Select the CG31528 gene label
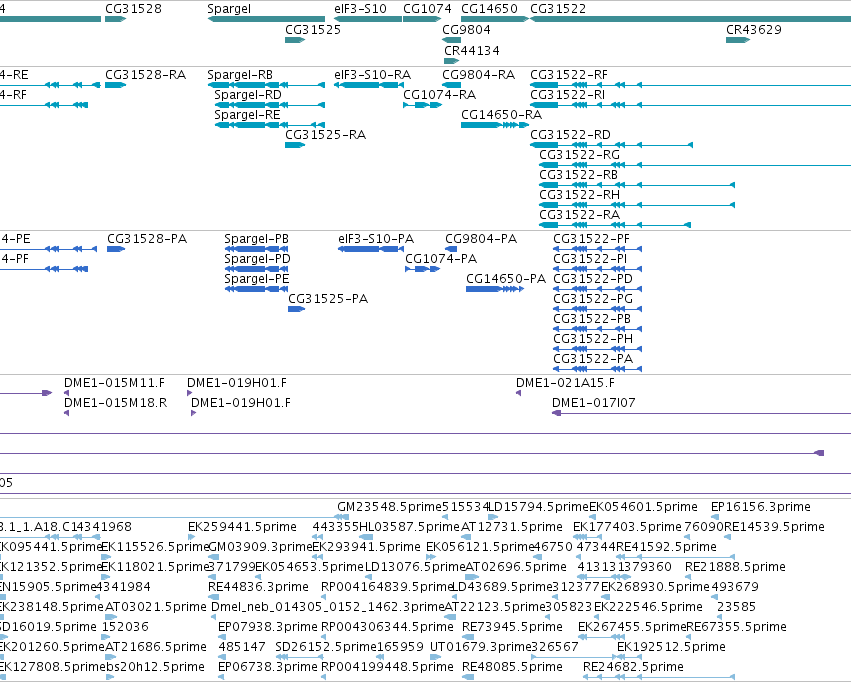851x682 pixels. (x=133, y=9)
